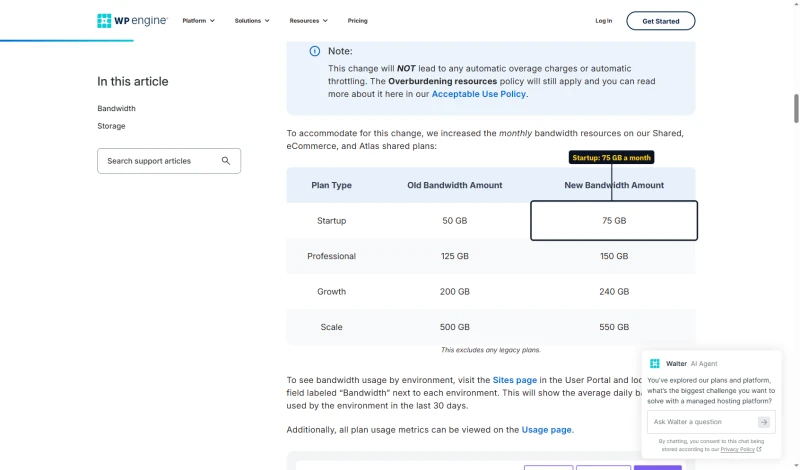
Task: Click the Get Started button
Action: (x=661, y=21)
